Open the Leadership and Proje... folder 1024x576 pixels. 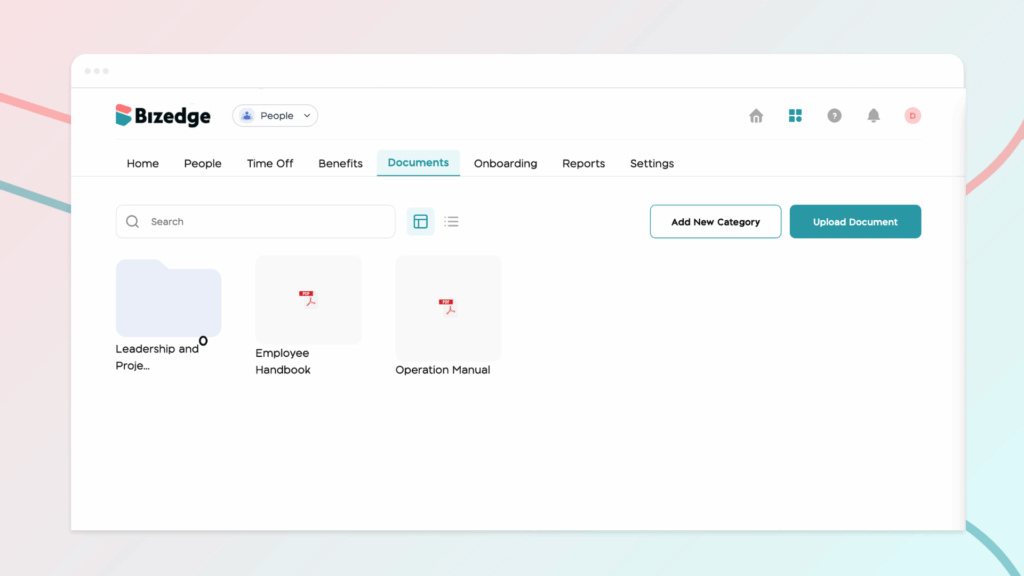[x=168, y=299]
